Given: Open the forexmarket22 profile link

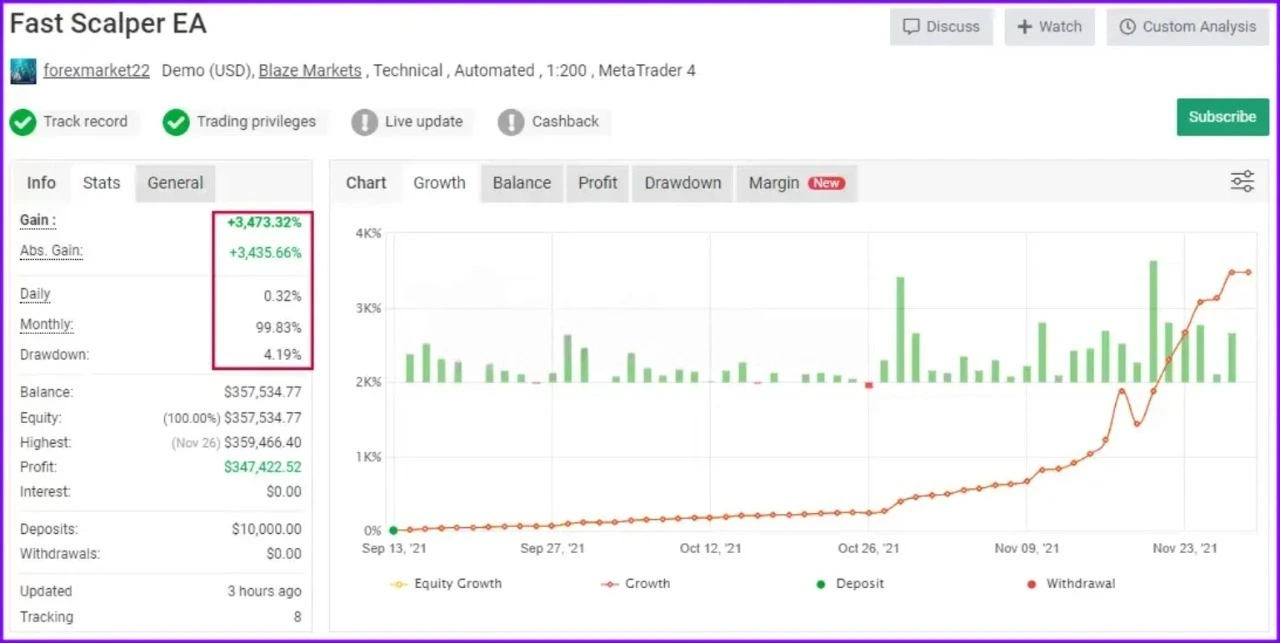Looking at the screenshot, I should 96,71.
